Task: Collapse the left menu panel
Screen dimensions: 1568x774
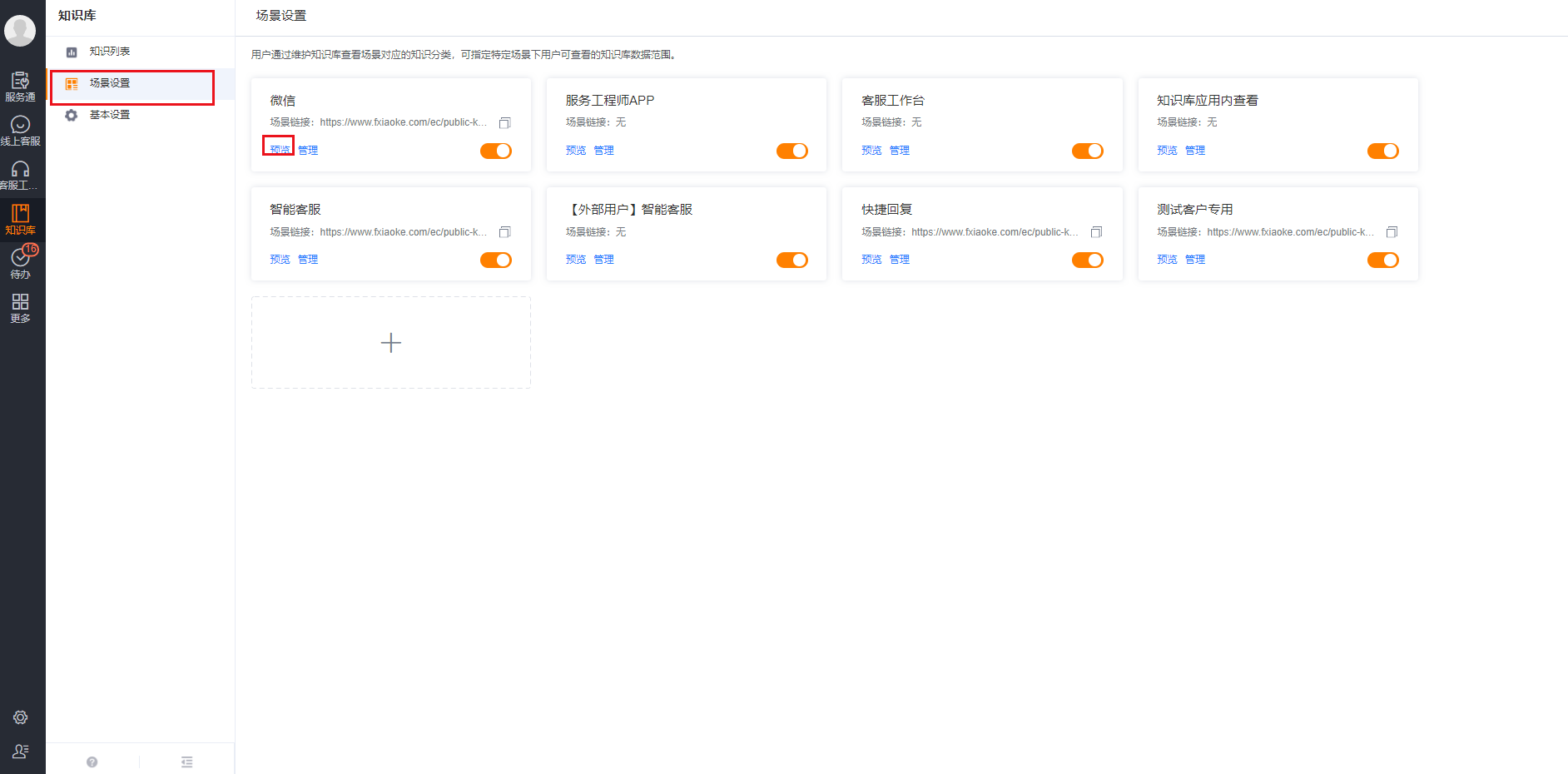Action: pos(187,762)
